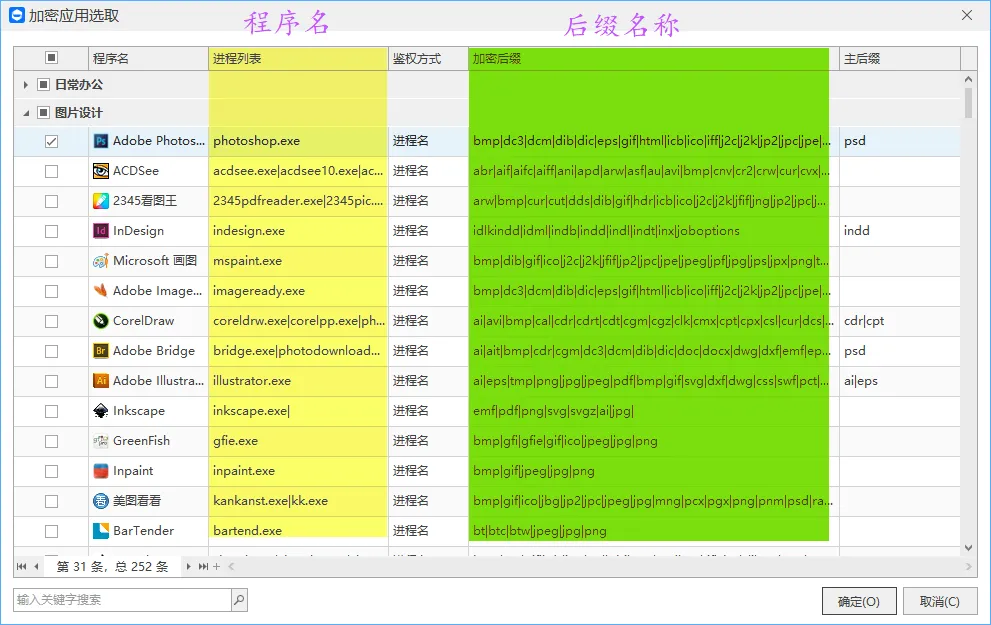Click the vertical scrollbar down arrow
Image resolution: width=991 pixels, height=625 pixels.
(968, 548)
